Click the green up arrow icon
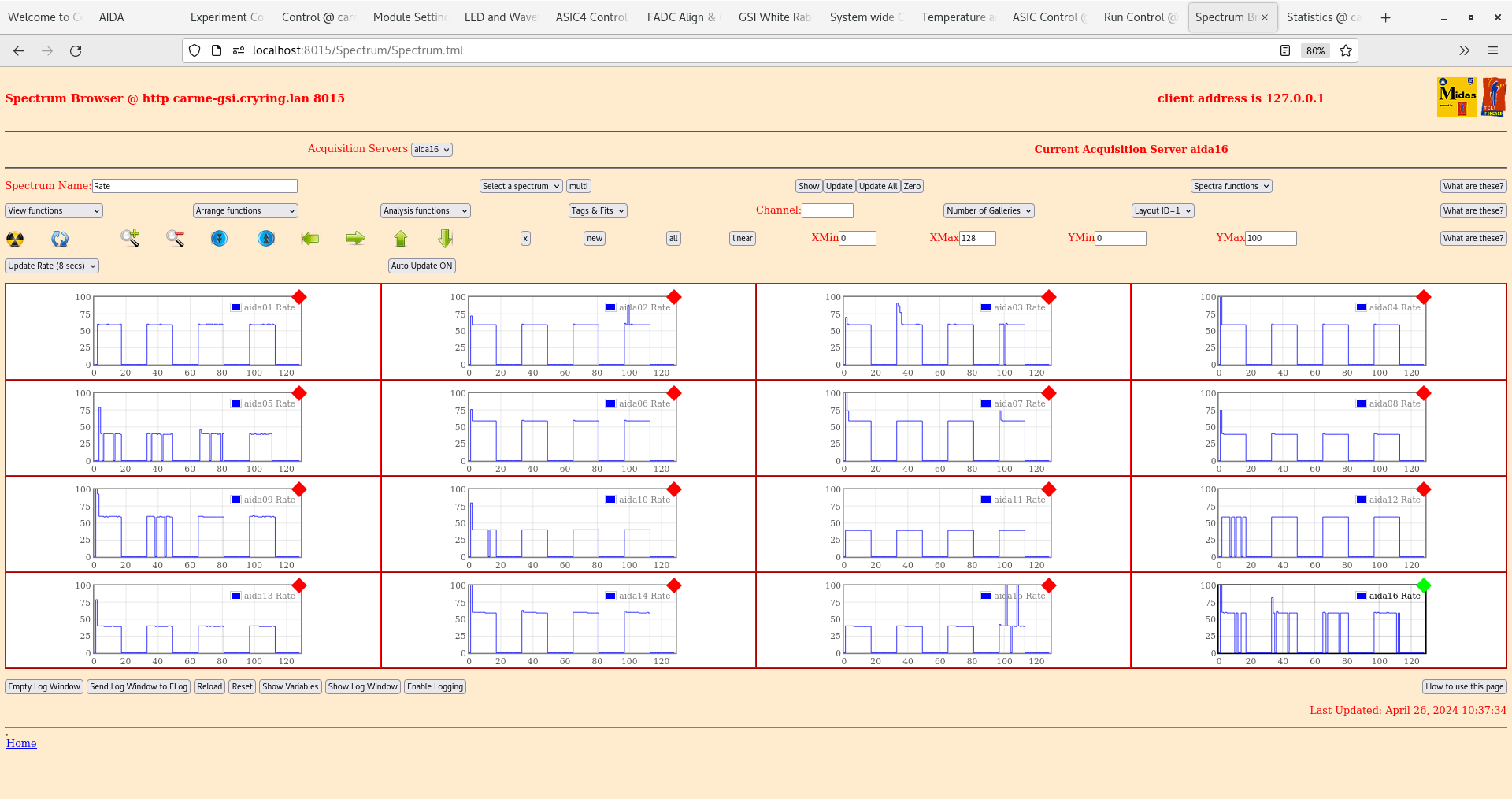Screen dimensions: 1512x799 click(x=401, y=238)
